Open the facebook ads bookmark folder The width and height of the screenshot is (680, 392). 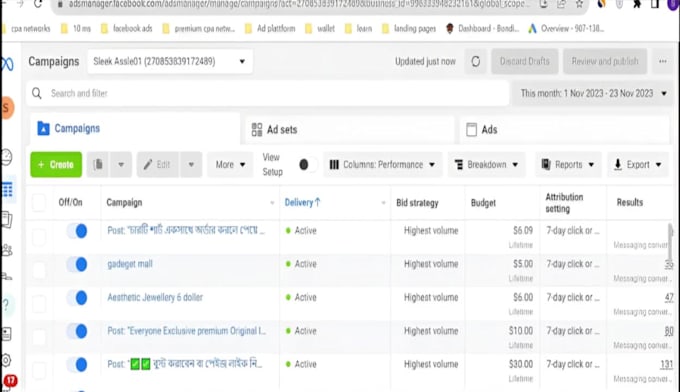127,29
